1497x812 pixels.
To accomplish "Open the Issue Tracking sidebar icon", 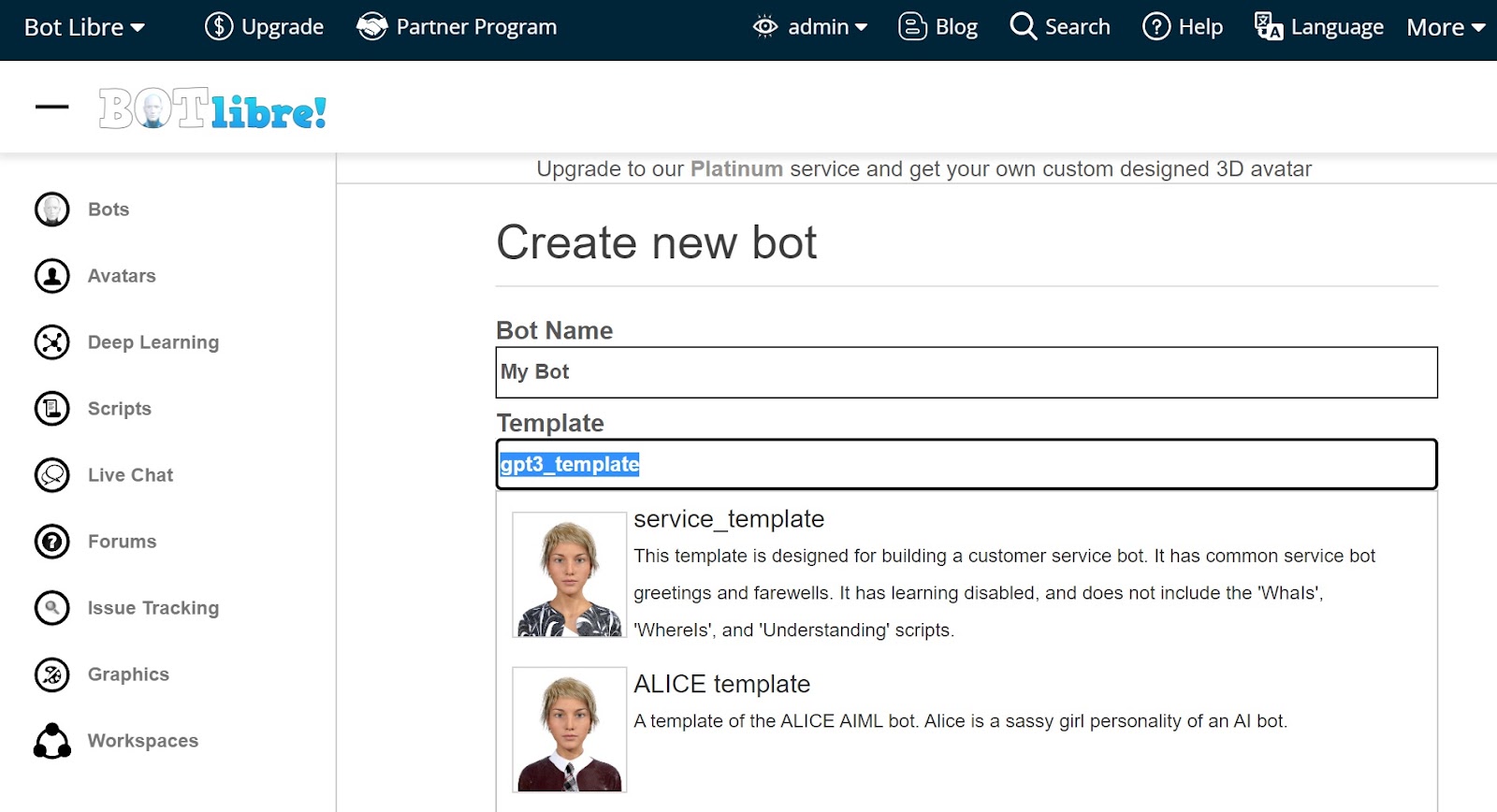I will pyautogui.click(x=52, y=608).
